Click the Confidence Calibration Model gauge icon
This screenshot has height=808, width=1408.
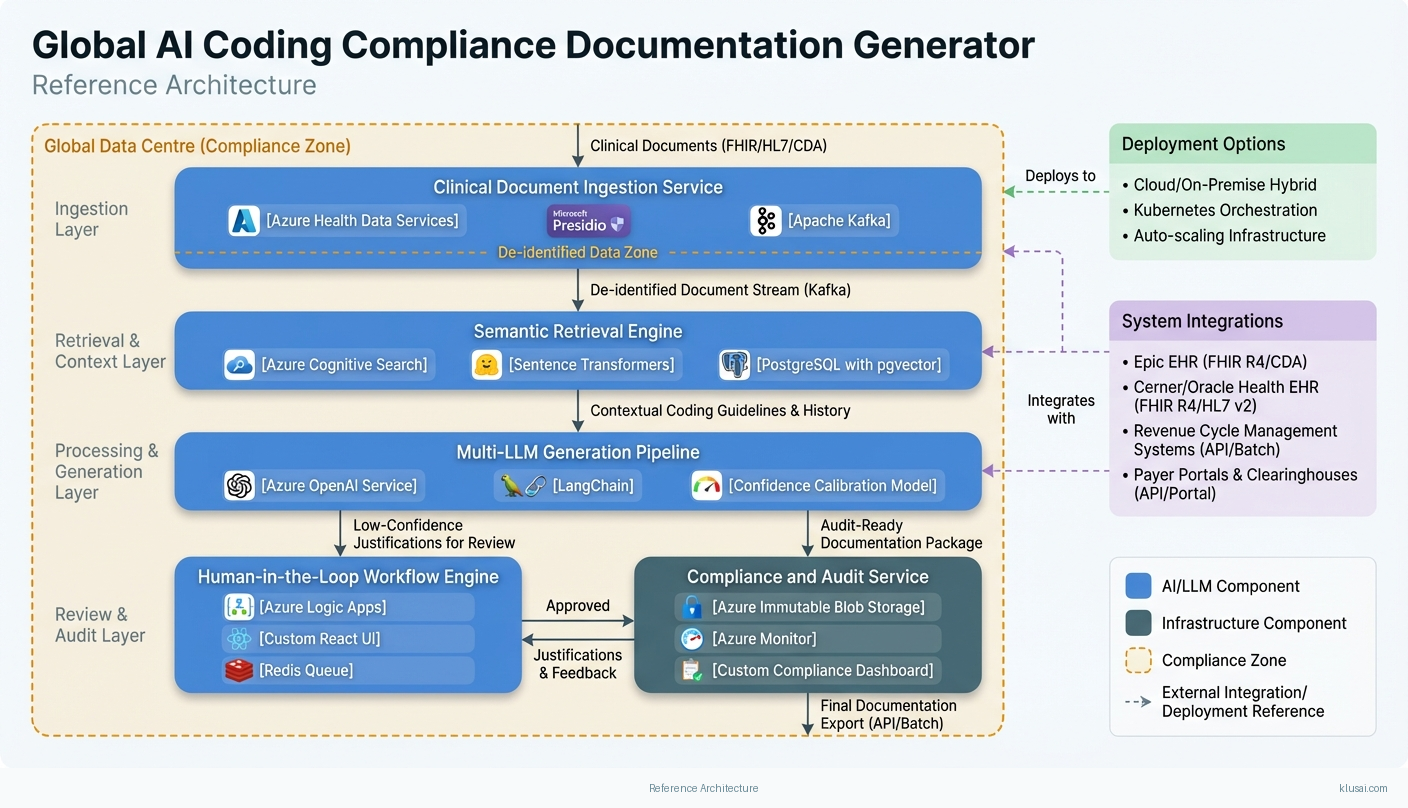(707, 486)
